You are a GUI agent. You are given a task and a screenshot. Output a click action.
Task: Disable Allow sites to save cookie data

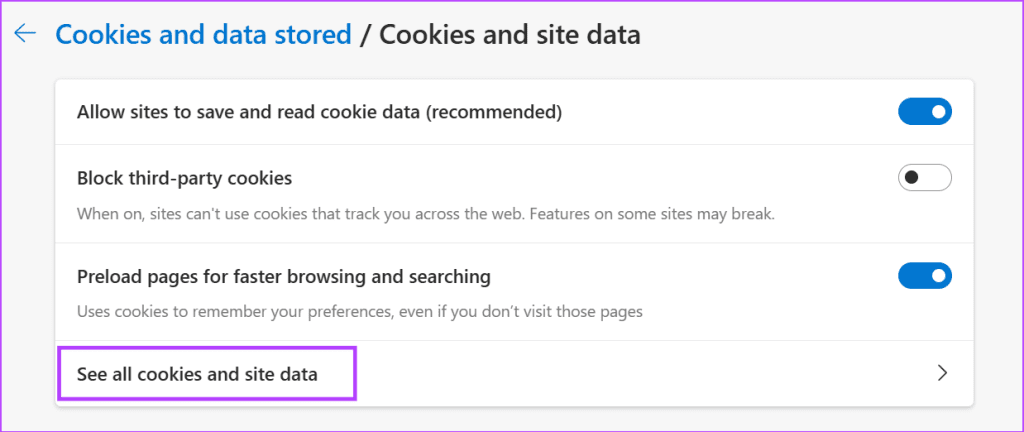(x=924, y=112)
